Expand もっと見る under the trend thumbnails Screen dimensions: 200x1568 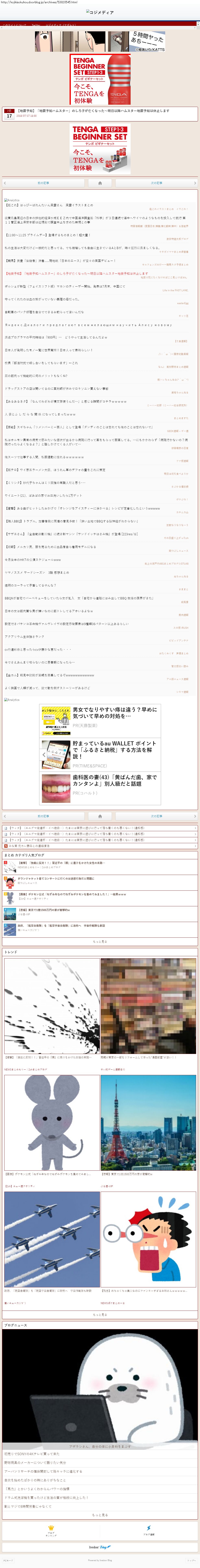(100, 1314)
